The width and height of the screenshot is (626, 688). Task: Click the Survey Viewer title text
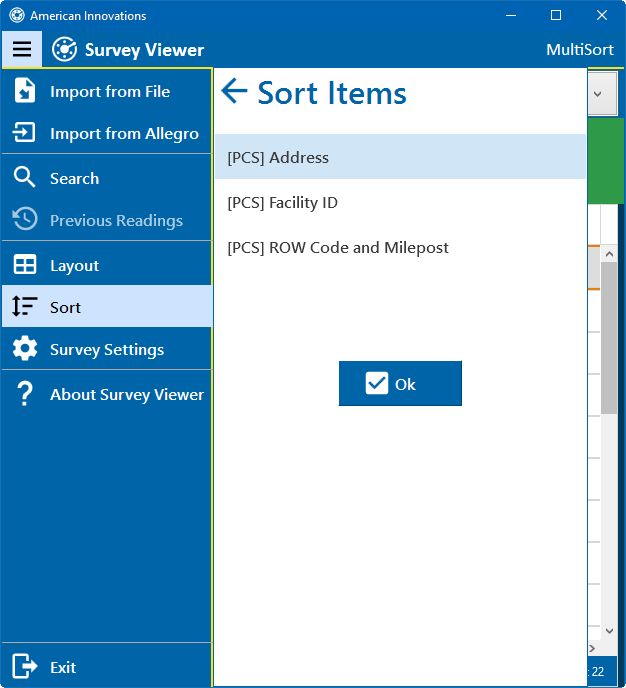(144, 50)
